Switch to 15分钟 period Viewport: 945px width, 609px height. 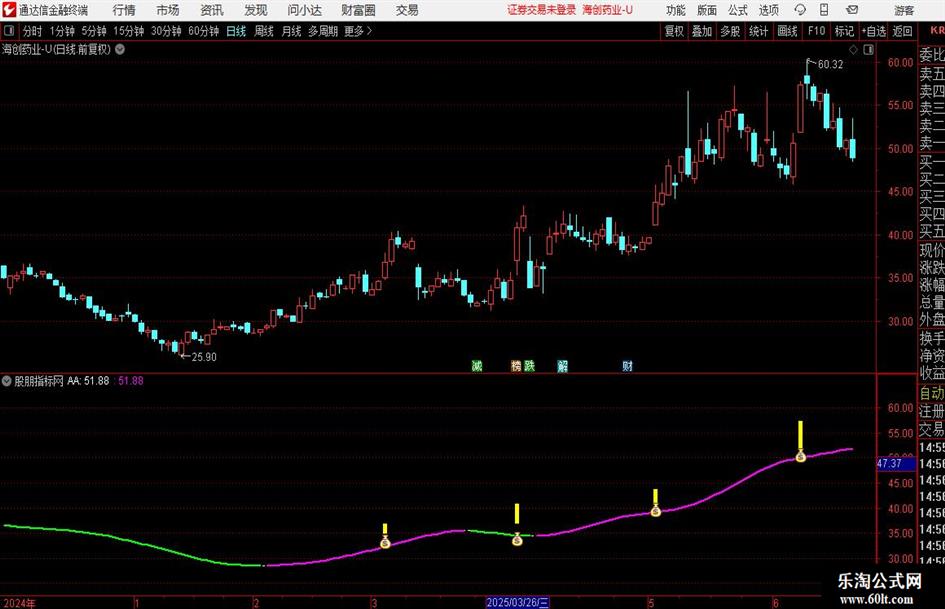coord(128,31)
